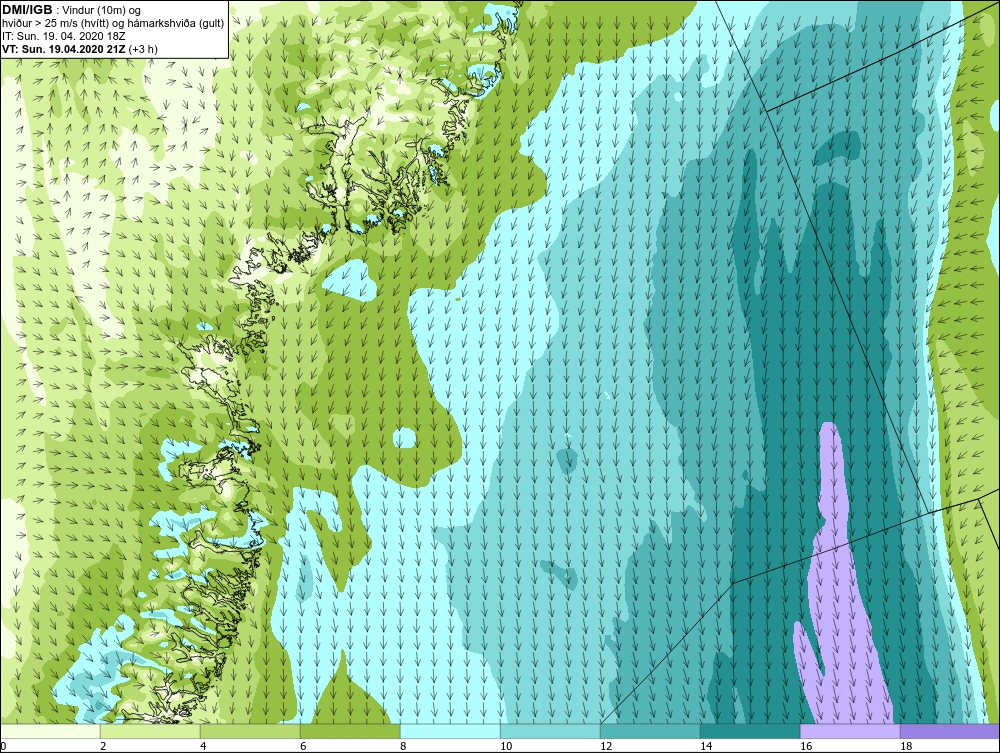Image resolution: width=1000 pixels, height=753 pixels.
Task: Click legend value '12'
Action: click(x=606, y=746)
